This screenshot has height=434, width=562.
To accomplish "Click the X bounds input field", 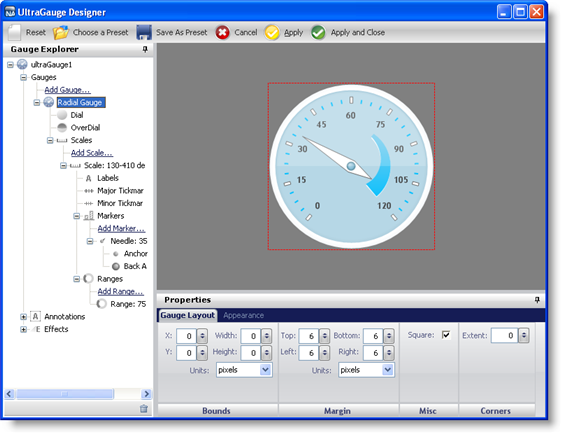I will (x=187, y=336).
